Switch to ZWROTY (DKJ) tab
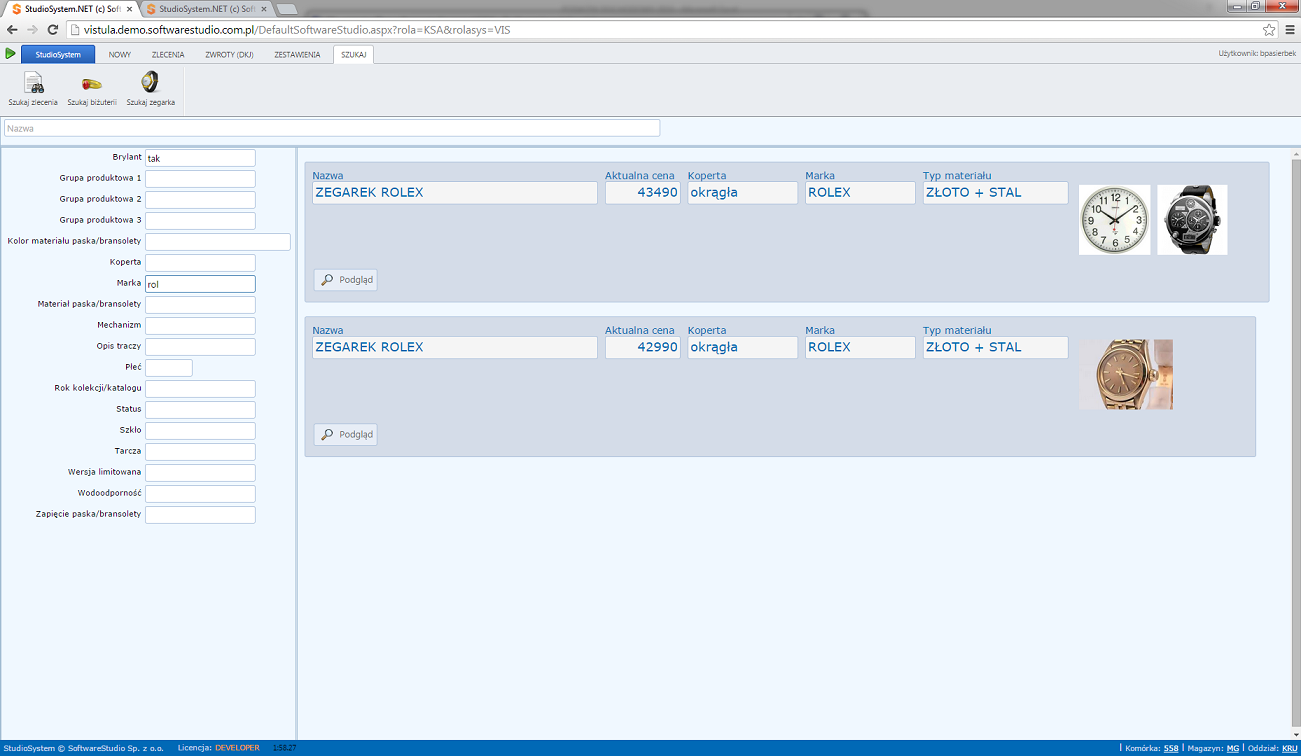The height and width of the screenshot is (756, 1301). (229, 55)
